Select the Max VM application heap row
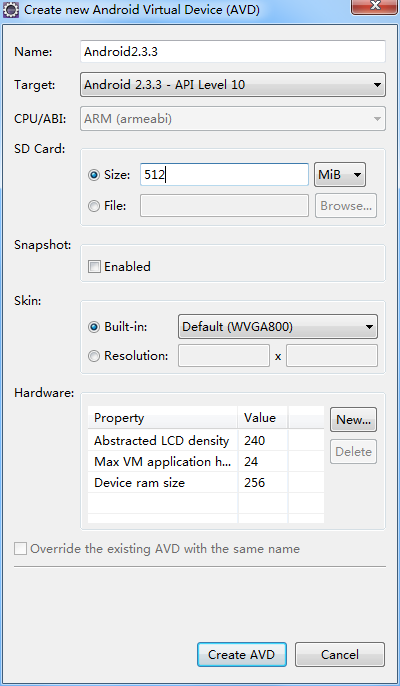The image size is (400, 686). click(206, 462)
